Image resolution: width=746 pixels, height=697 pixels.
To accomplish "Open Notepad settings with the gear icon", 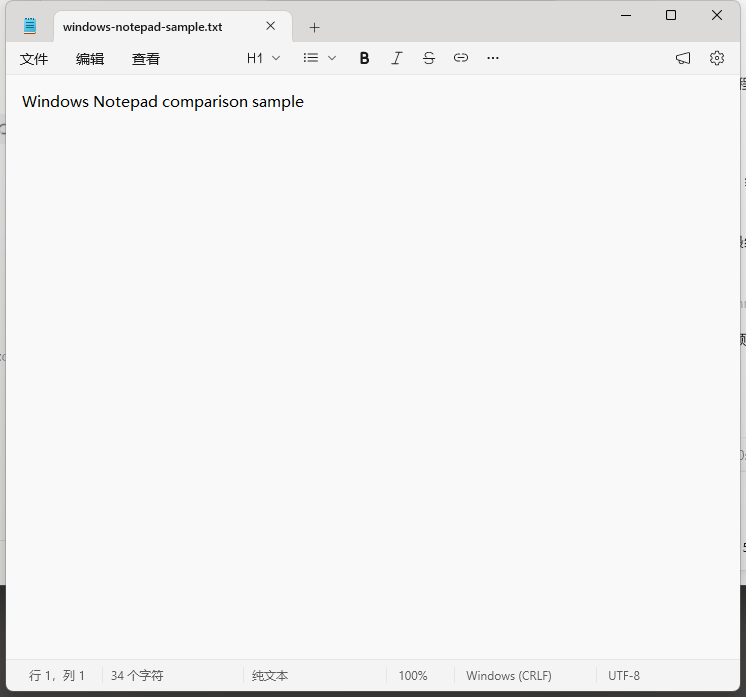I will click(x=717, y=58).
